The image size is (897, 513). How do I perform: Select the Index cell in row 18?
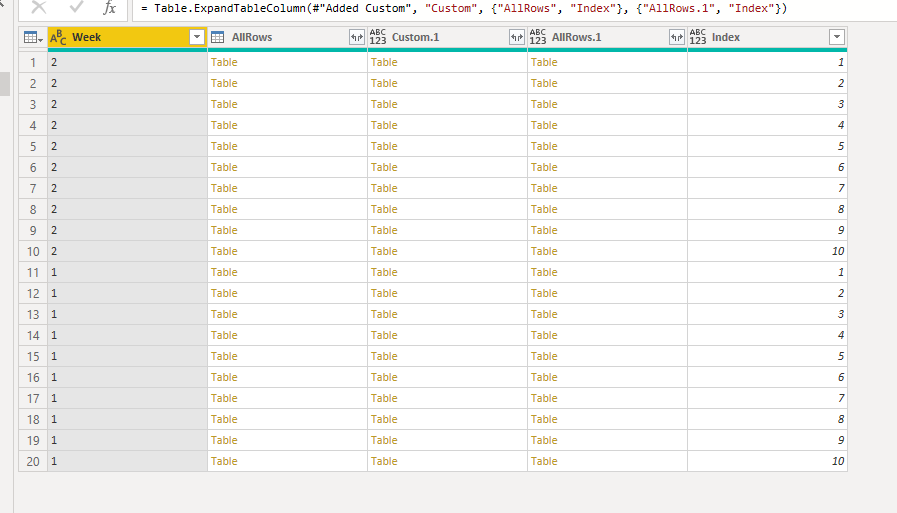click(x=767, y=419)
